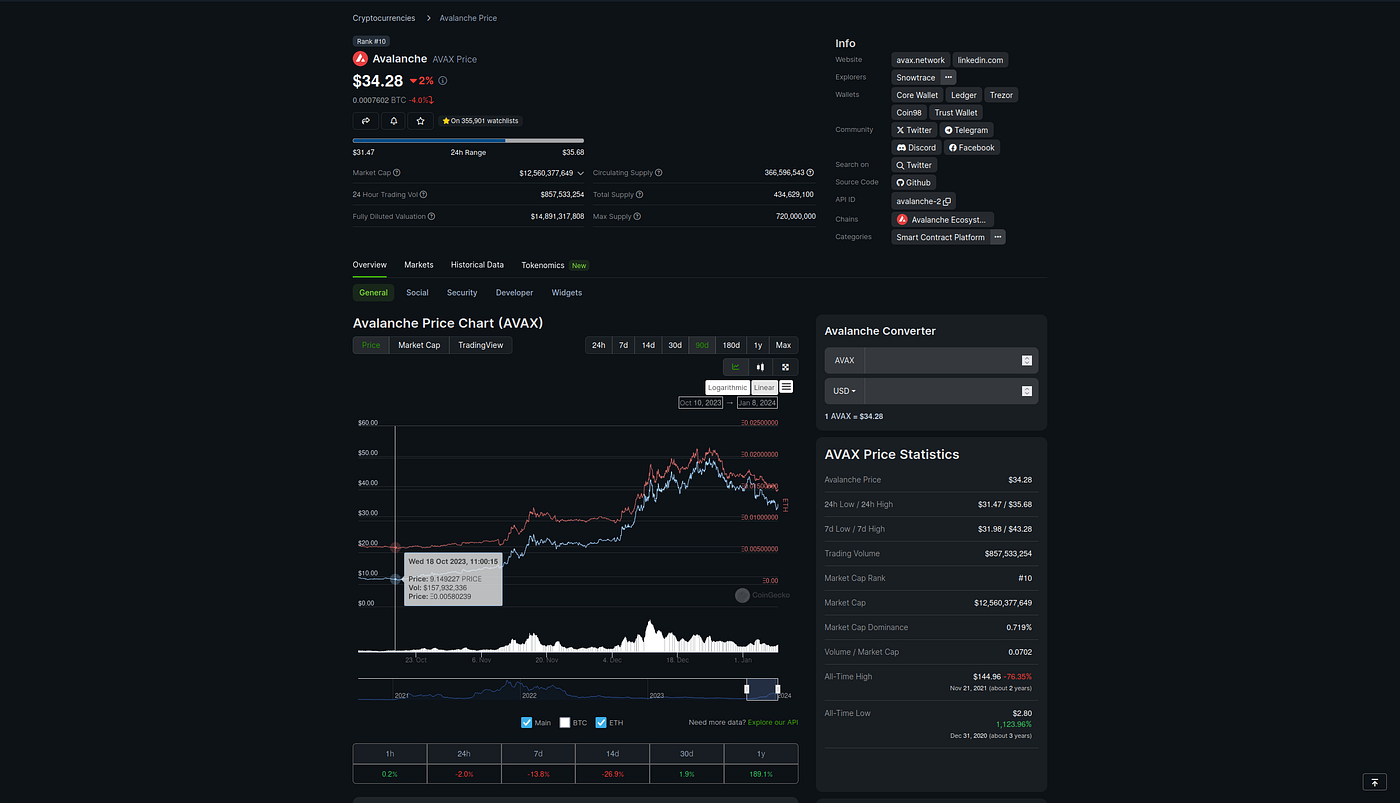
Task: Open the Total Supply help icon
Action: click(640, 195)
